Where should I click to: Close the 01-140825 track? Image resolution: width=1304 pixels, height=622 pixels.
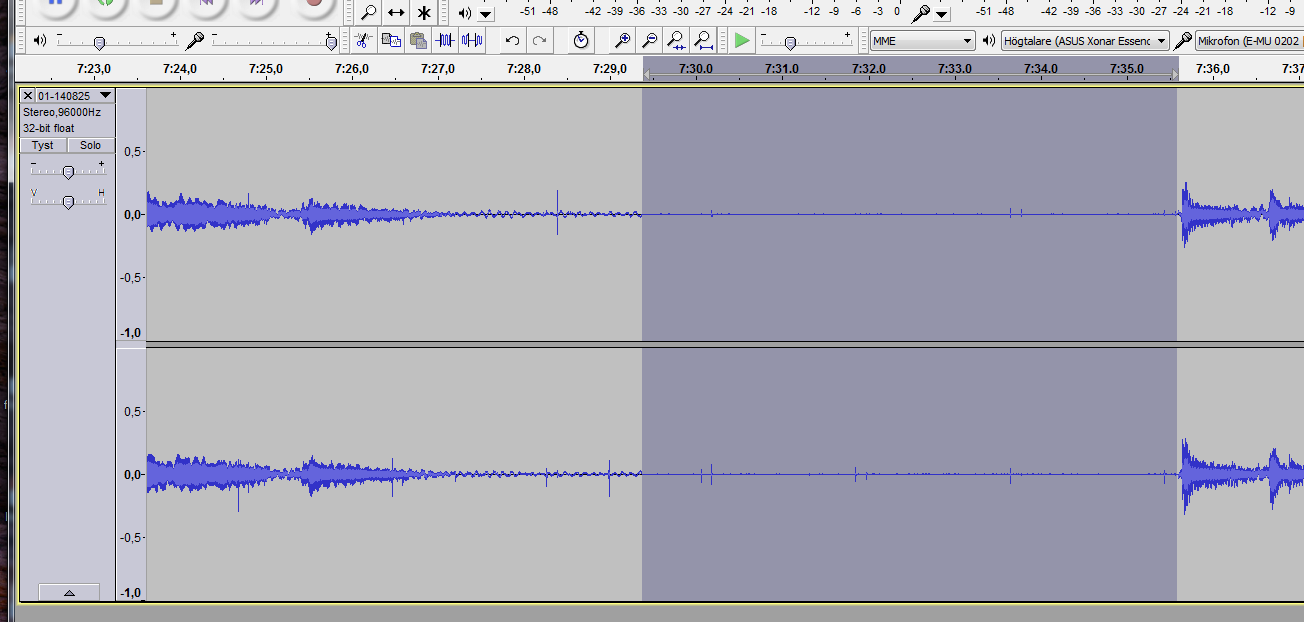[27, 95]
